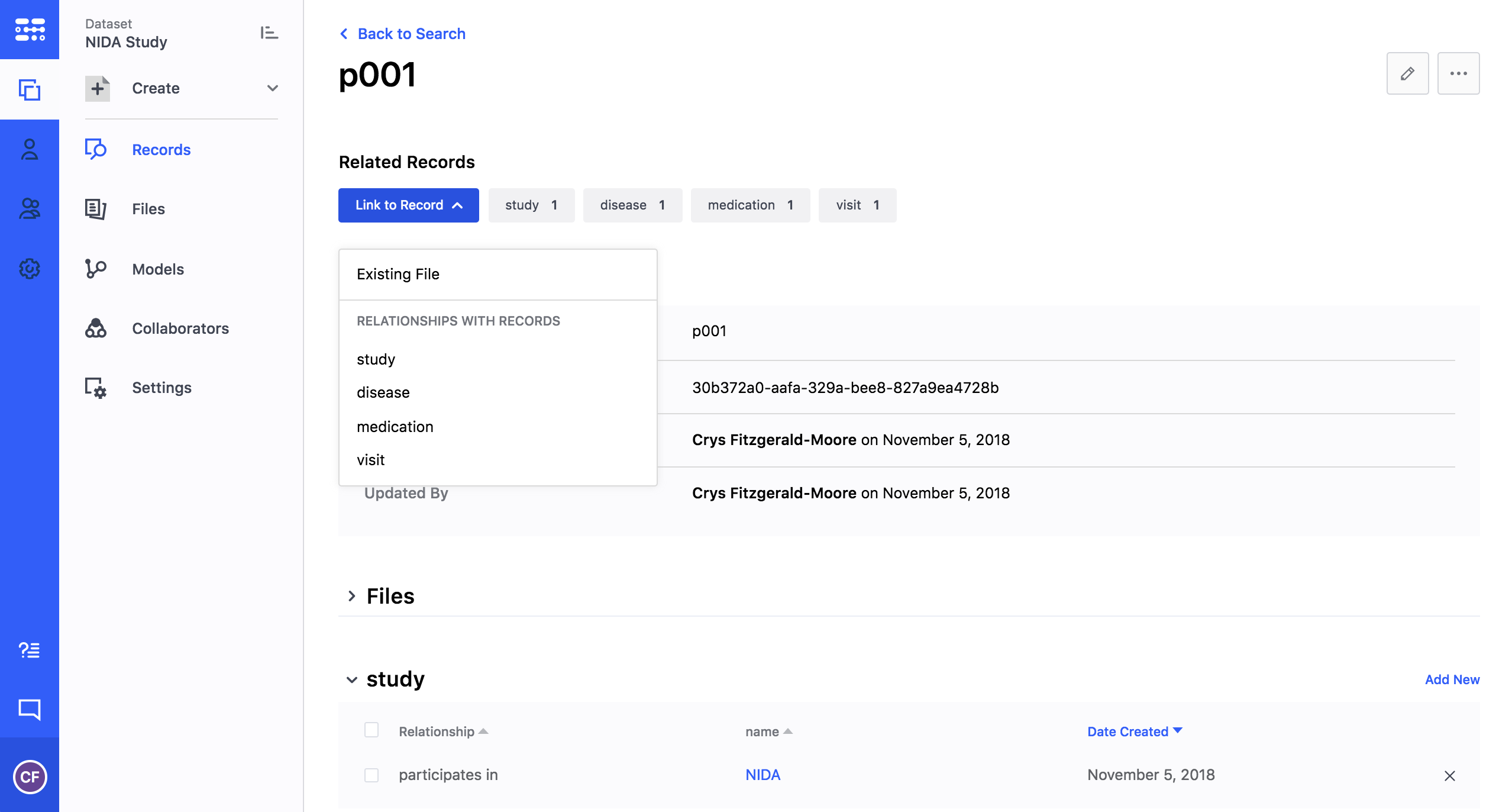Collapse the dataset sidebar menu icon
Image resolution: width=1512 pixels, height=812 pixels.
(x=269, y=33)
